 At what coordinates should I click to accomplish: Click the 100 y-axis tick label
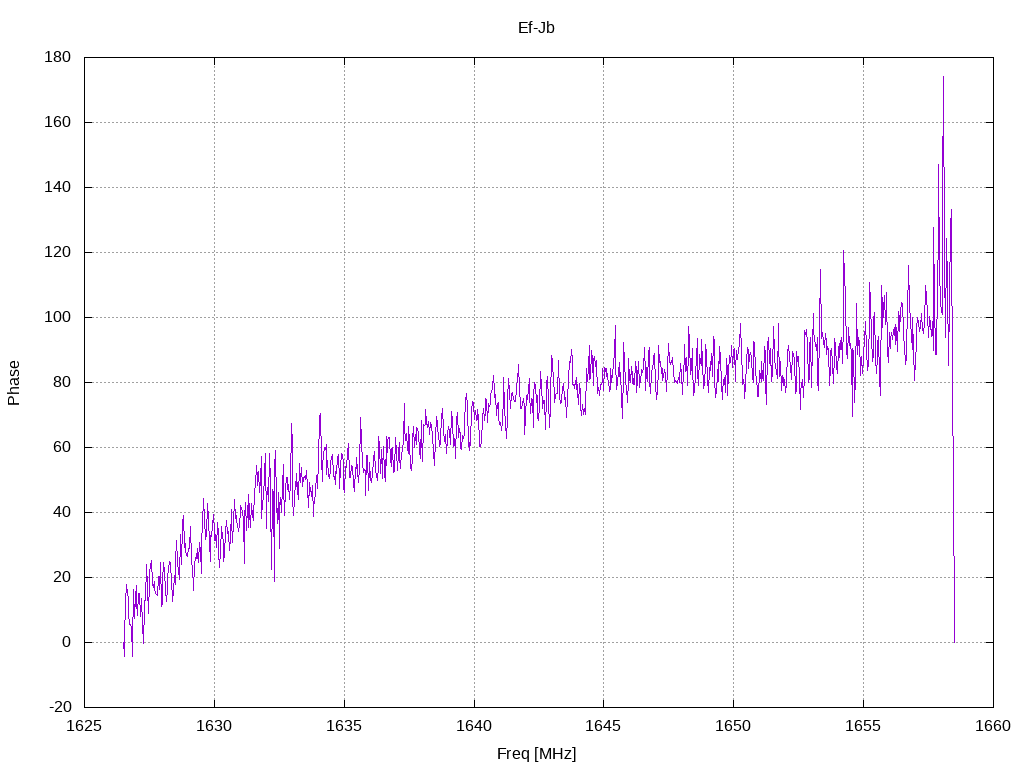[57, 317]
